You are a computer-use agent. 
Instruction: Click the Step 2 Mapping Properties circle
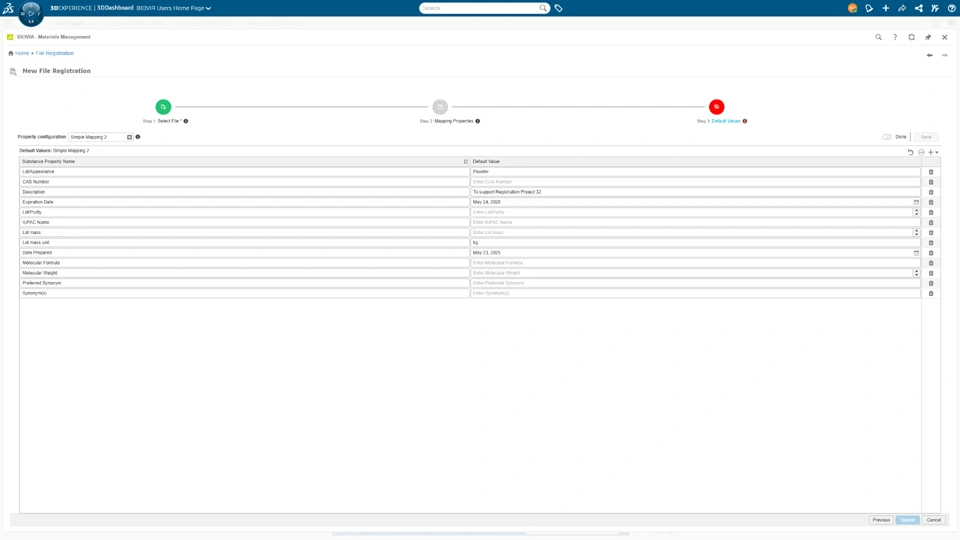(x=440, y=107)
